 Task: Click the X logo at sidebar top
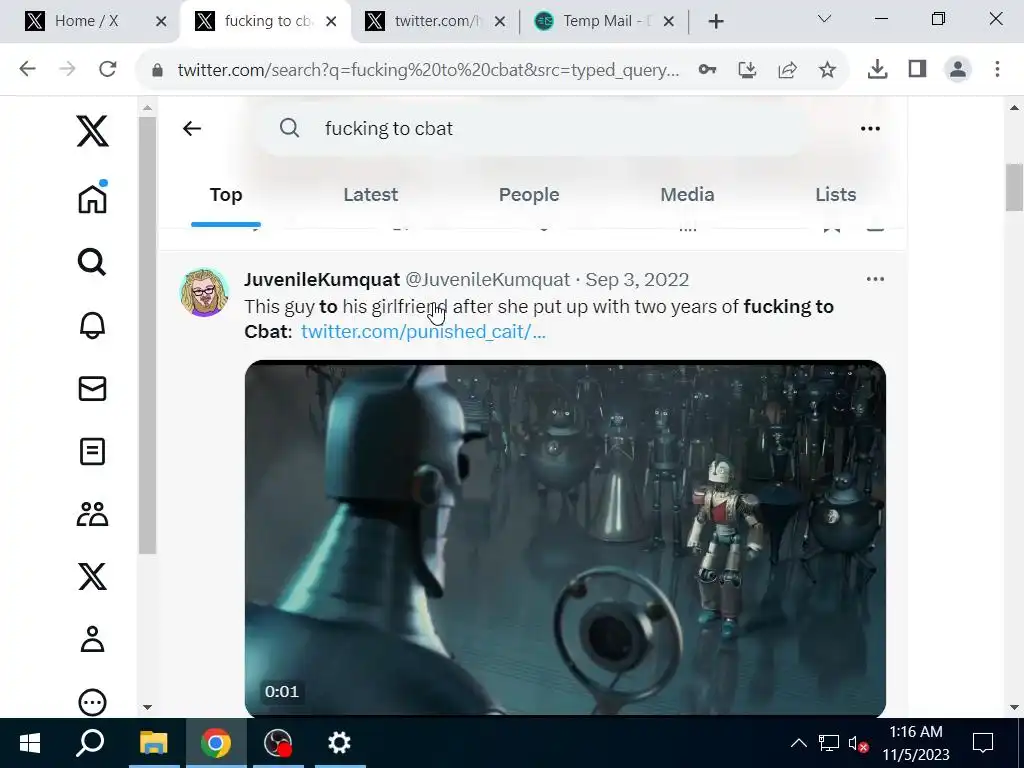92,131
